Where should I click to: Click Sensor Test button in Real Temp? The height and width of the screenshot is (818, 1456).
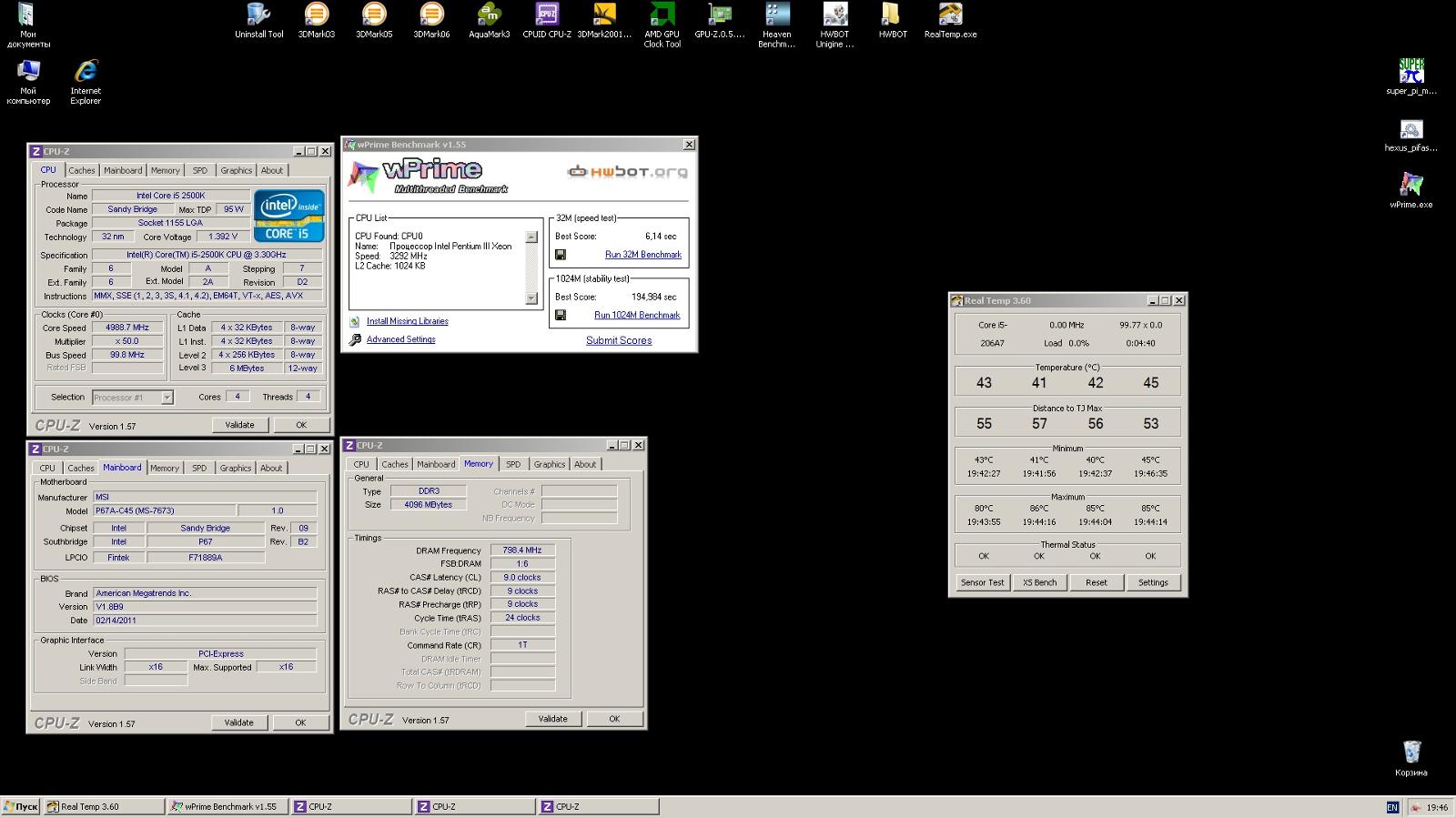tap(982, 582)
